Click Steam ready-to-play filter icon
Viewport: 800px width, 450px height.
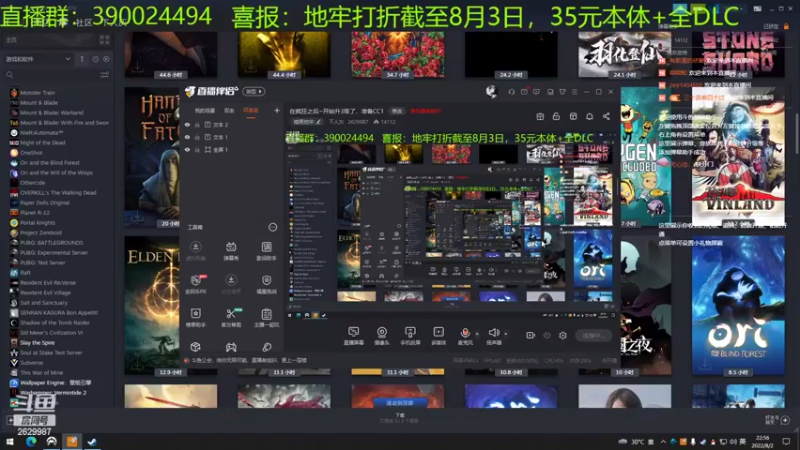point(106,59)
